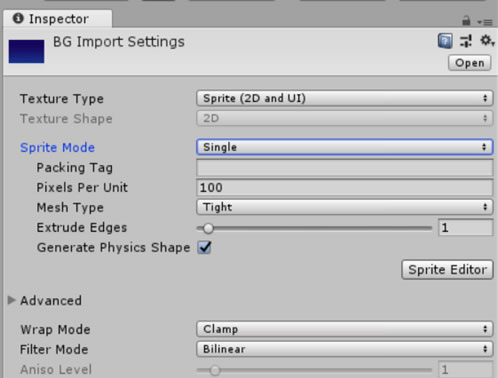Screen dimensions: 498x378
Task: Click the preset sliders icon in header
Action: pos(466,41)
